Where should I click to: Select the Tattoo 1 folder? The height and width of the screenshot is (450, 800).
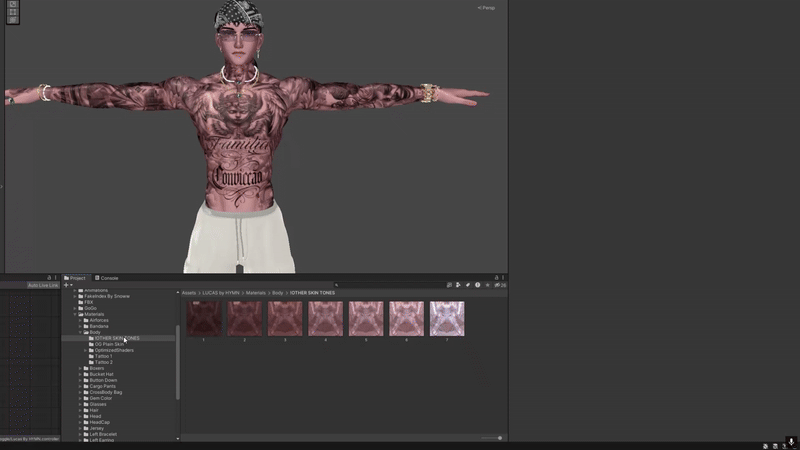tap(104, 356)
